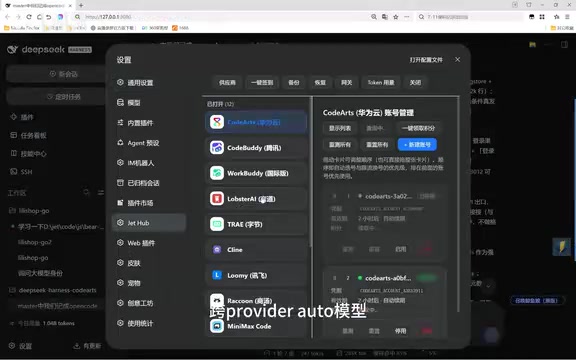
Task: Open 定时任务 in deepseek sidebar
Action: pyautogui.click(x=56, y=97)
